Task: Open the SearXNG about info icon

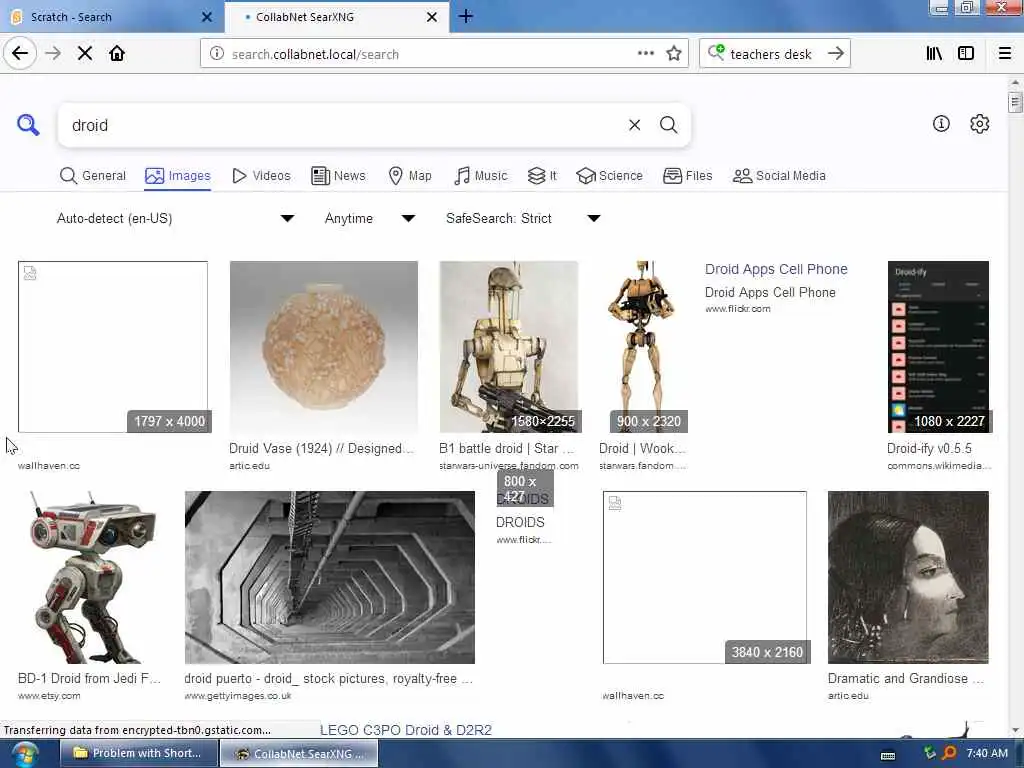Action: (x=941, y=123)
